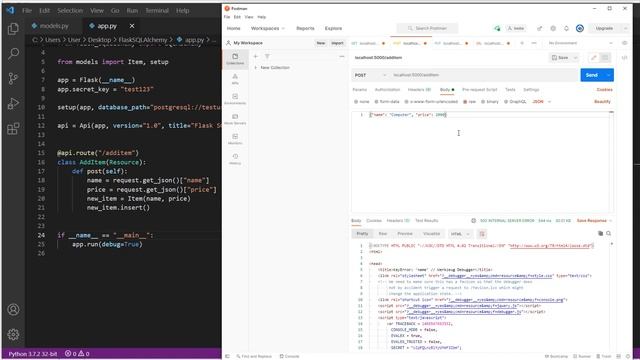Image resolution: width=640 pixels, height=360 pixels.
Task: Open the VS Code Extensions icon
Action: click(13, 129)
